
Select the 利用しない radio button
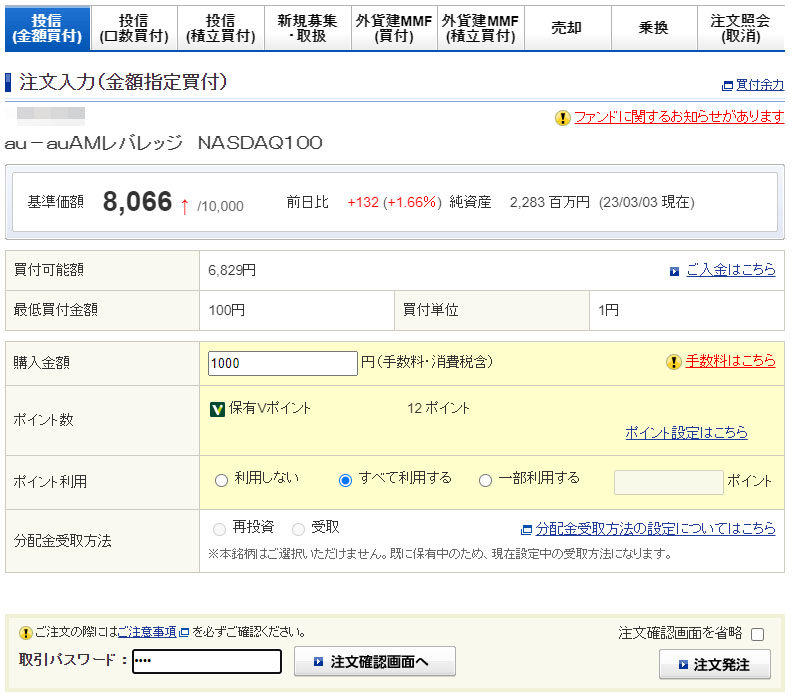pyautogui.click(x=221, y=480)
